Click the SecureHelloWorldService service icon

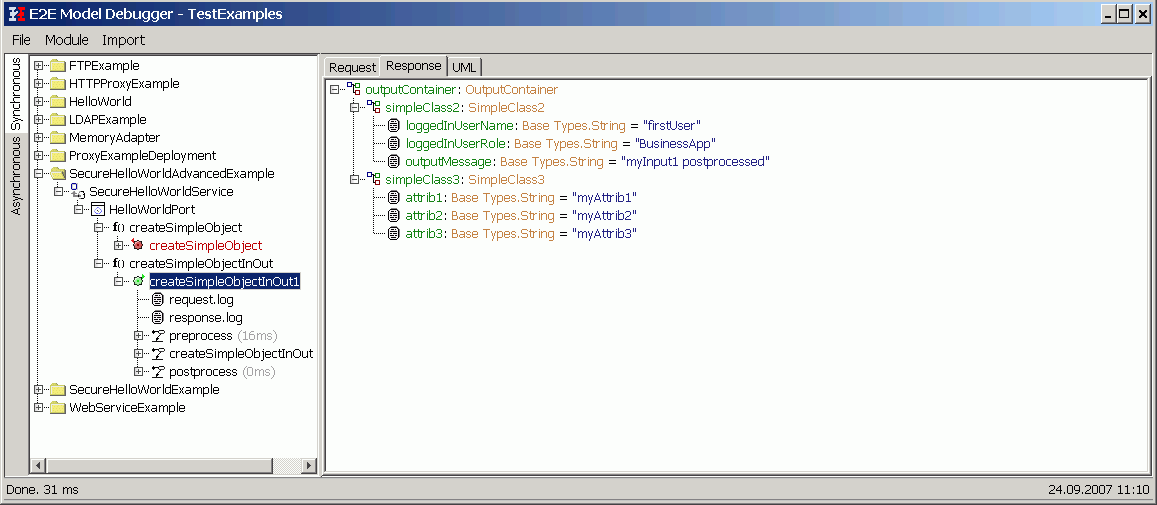point(78,191)
